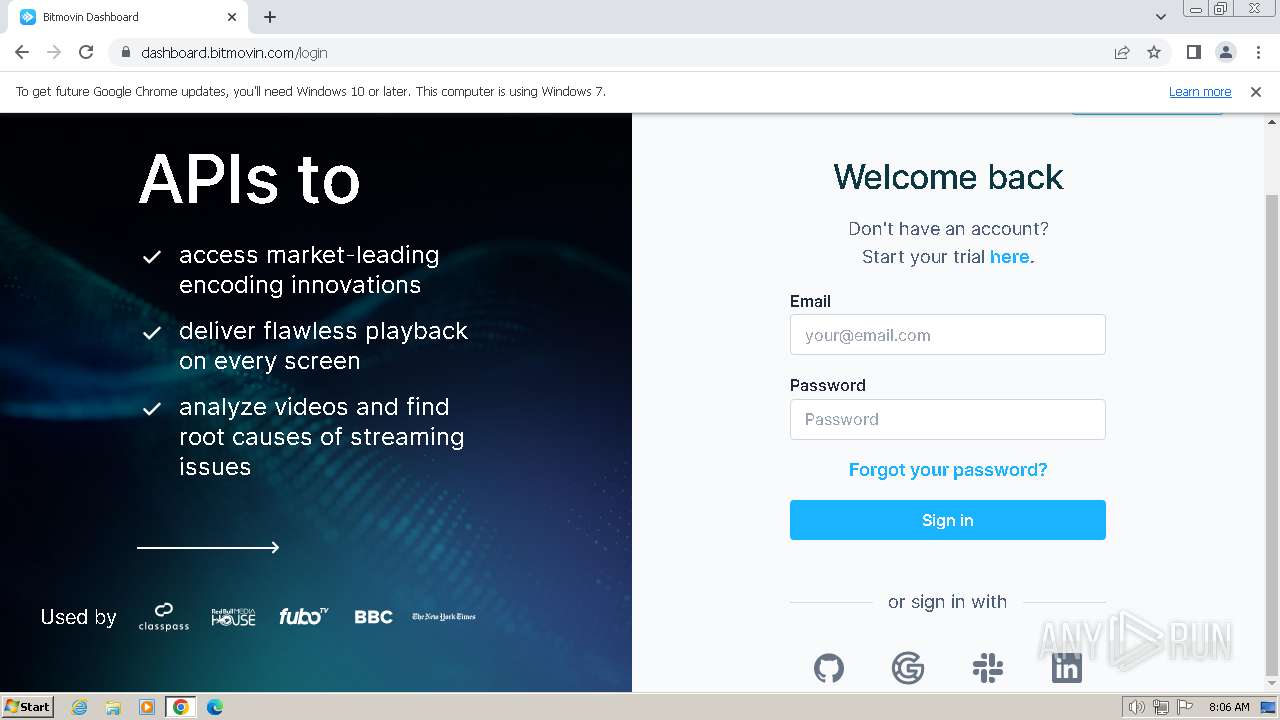Click the white arrow on promo panel
This screenshot has height=720, width=1280.
(208, 547)
